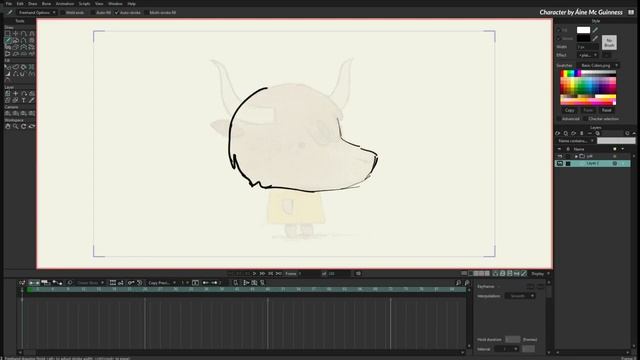Click the white Fill color swatch
This screenshot has width=640, height=360.
[x=583, y=30]
